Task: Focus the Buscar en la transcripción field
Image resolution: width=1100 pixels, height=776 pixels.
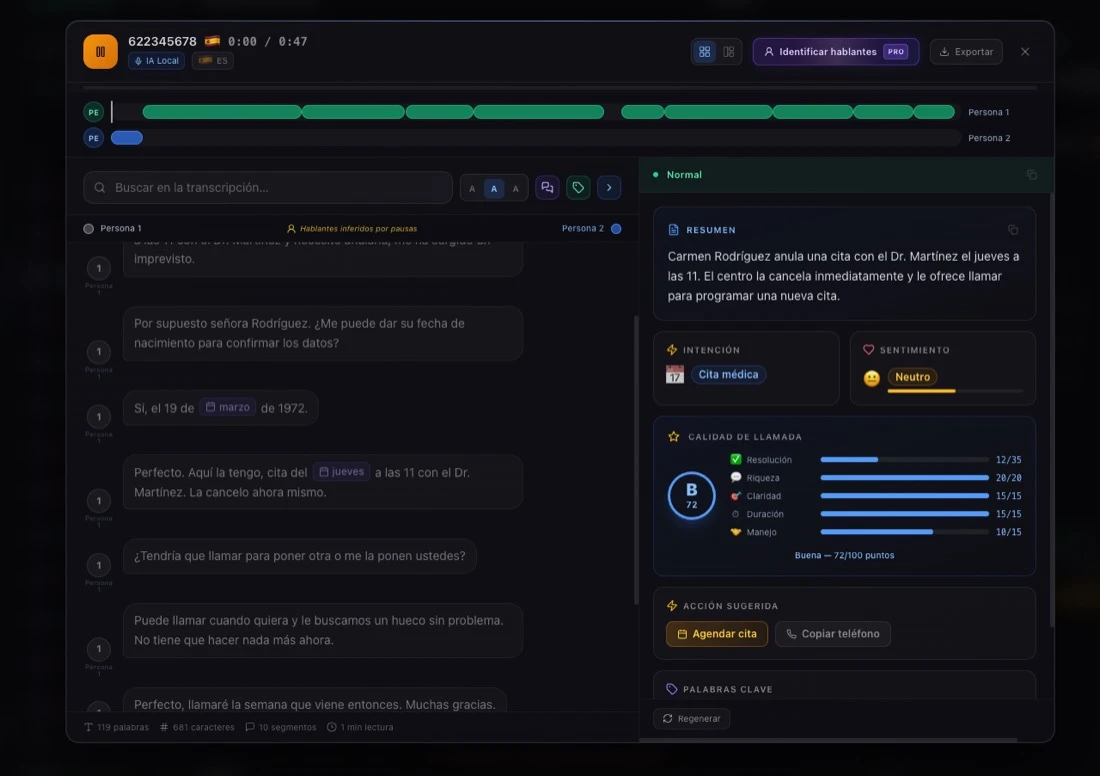Action: coord(268,188)
